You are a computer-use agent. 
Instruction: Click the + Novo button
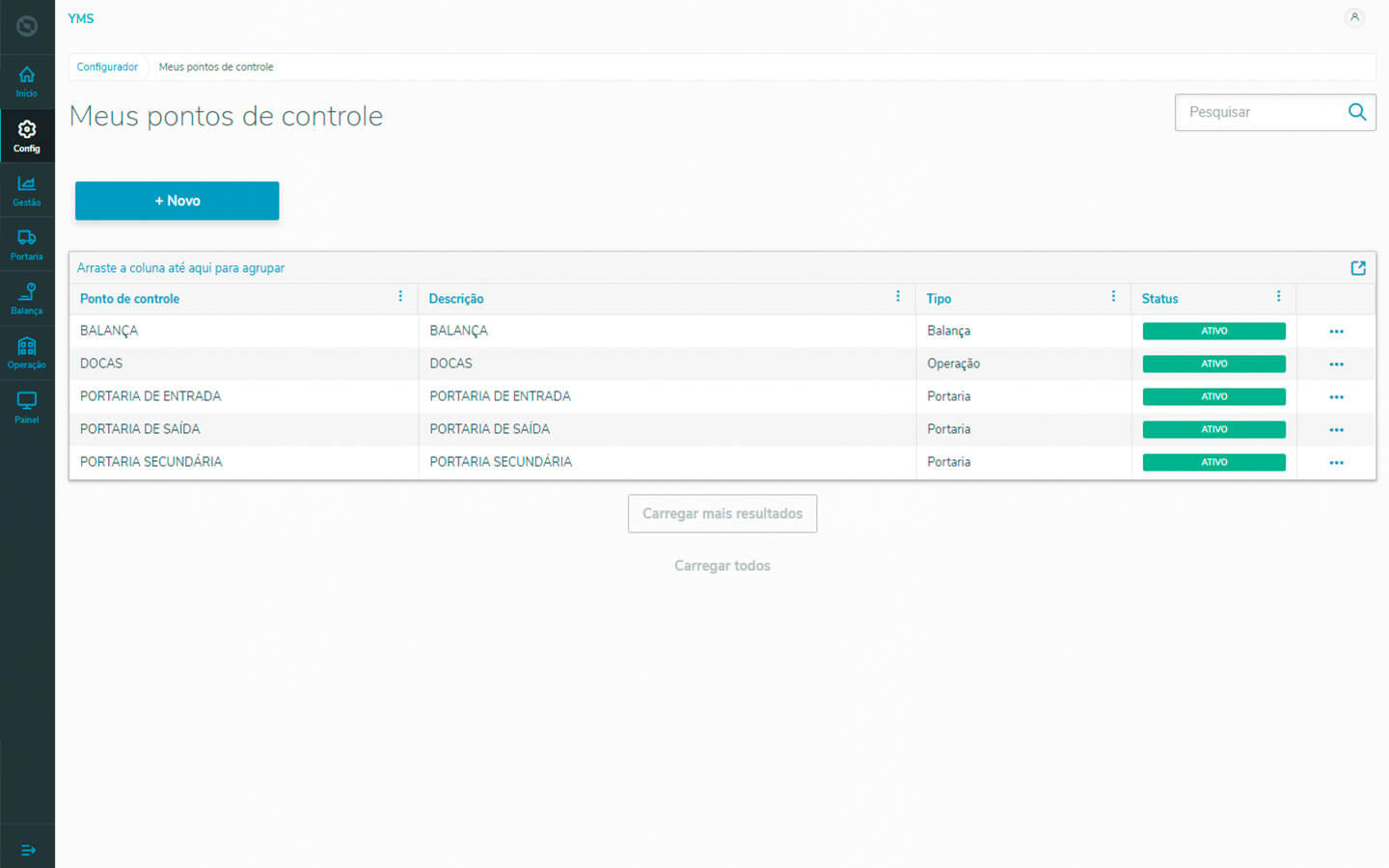click(177, 201)
